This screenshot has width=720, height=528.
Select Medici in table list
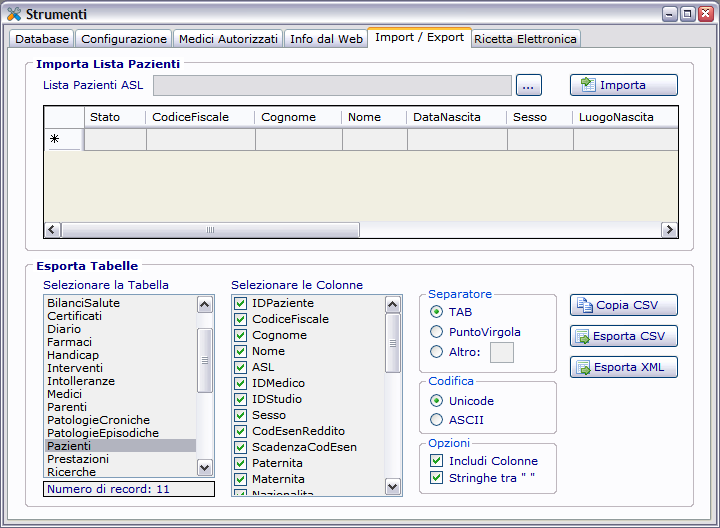[x=120, y=394]
